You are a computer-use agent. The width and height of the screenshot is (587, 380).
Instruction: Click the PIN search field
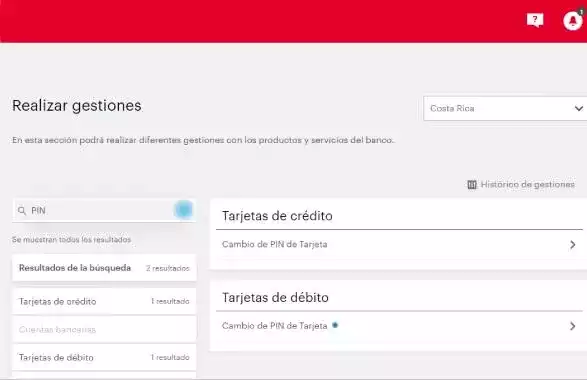coord(104,210)
